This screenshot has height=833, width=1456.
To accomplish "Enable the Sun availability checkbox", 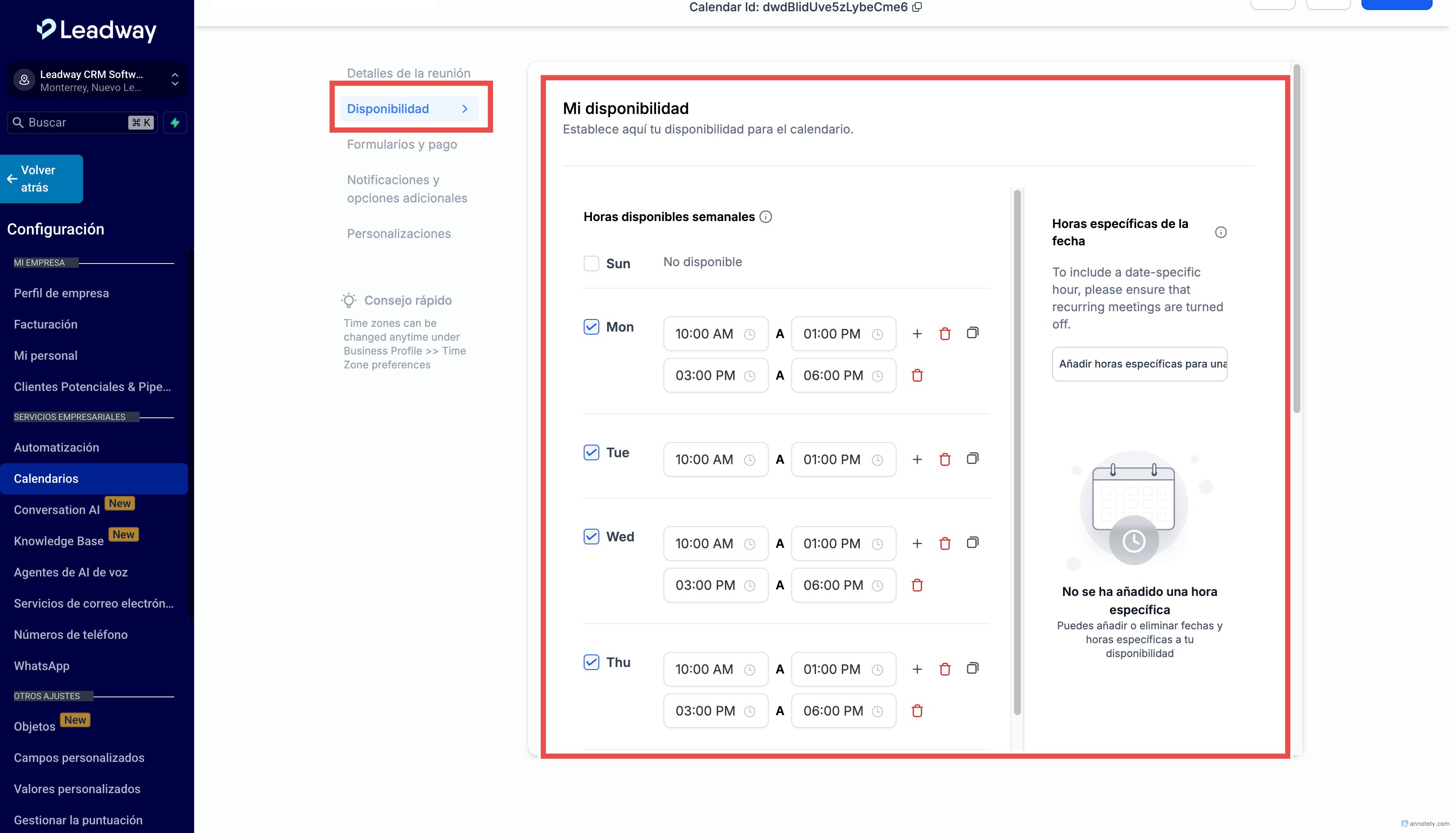I will pos(591,263).
